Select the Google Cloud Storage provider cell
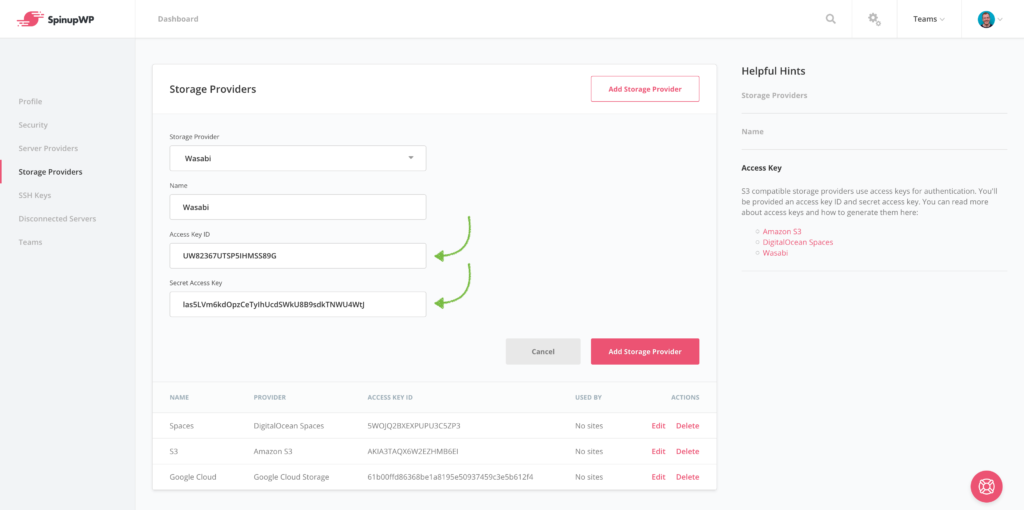This screenshot has width=1024, height=510. pyautogui.click(x=291, y=477)
